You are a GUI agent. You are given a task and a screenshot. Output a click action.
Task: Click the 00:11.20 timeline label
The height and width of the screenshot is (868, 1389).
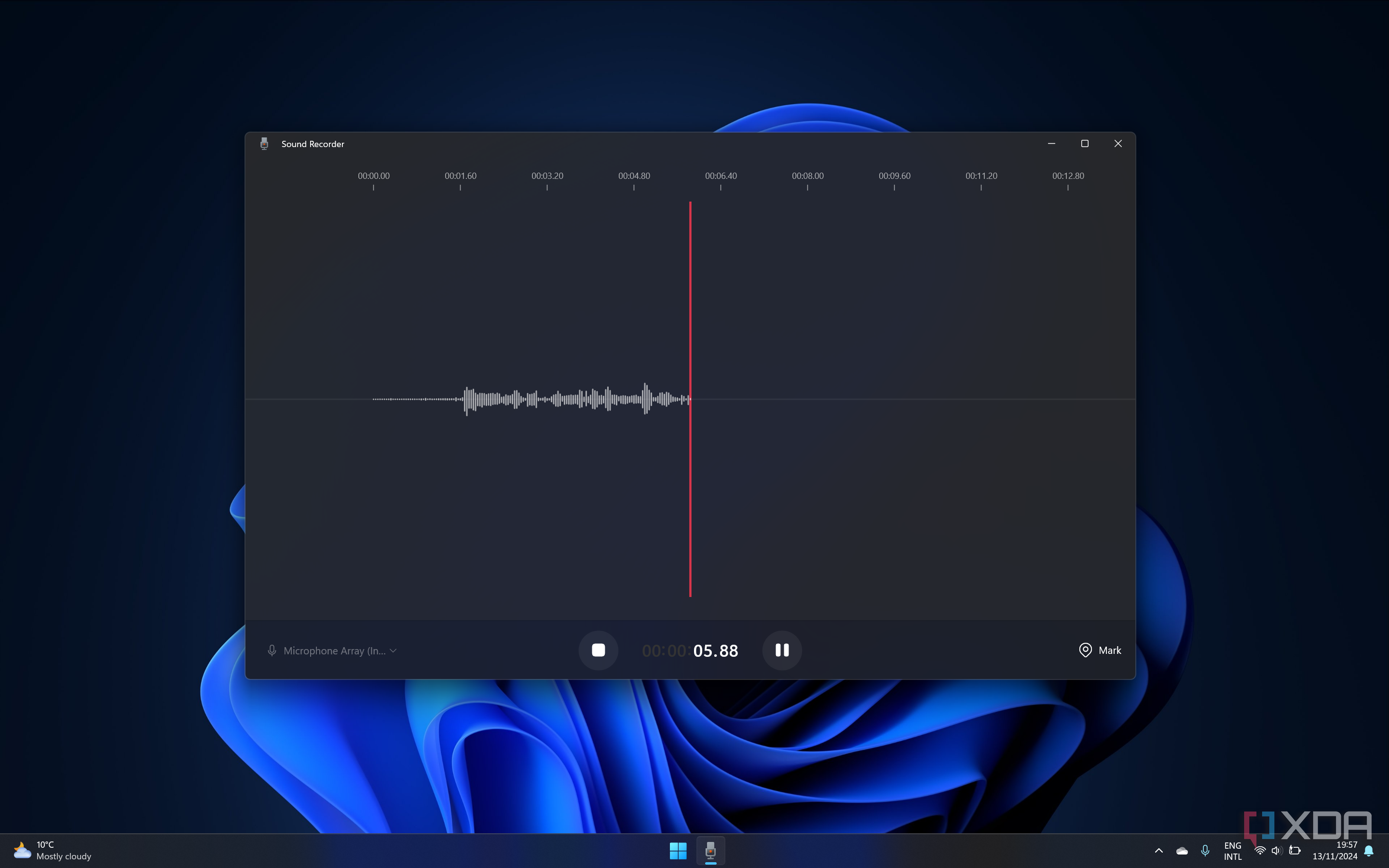pyautogui.click(x=981, y=176)
